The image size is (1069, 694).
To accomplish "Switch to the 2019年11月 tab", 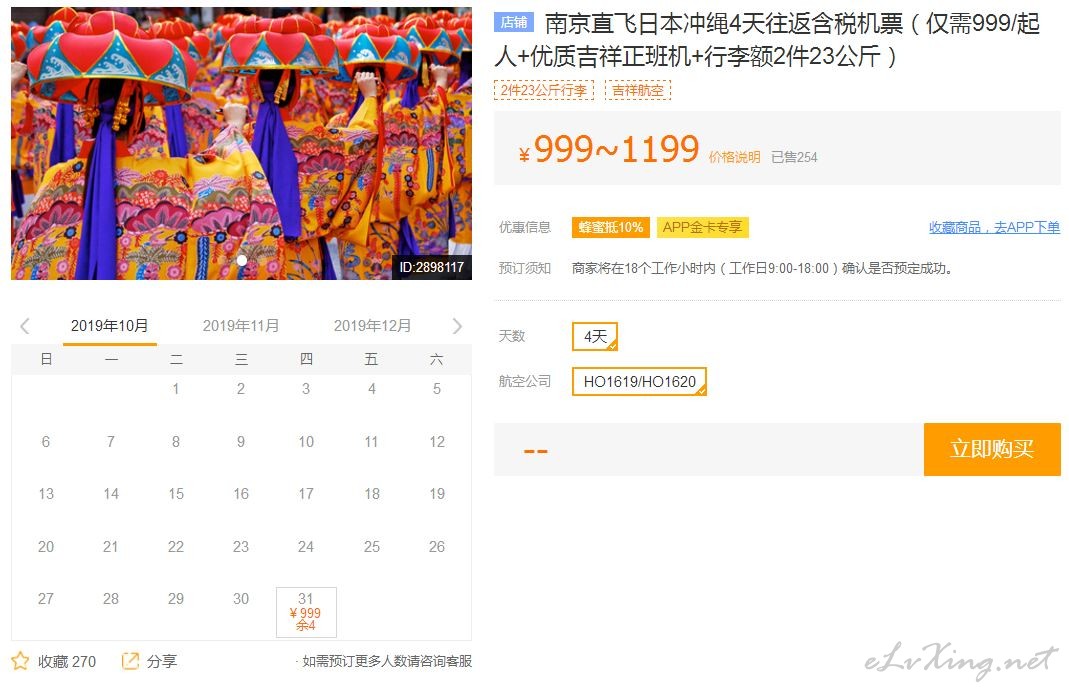I will (x=241, y=326).
